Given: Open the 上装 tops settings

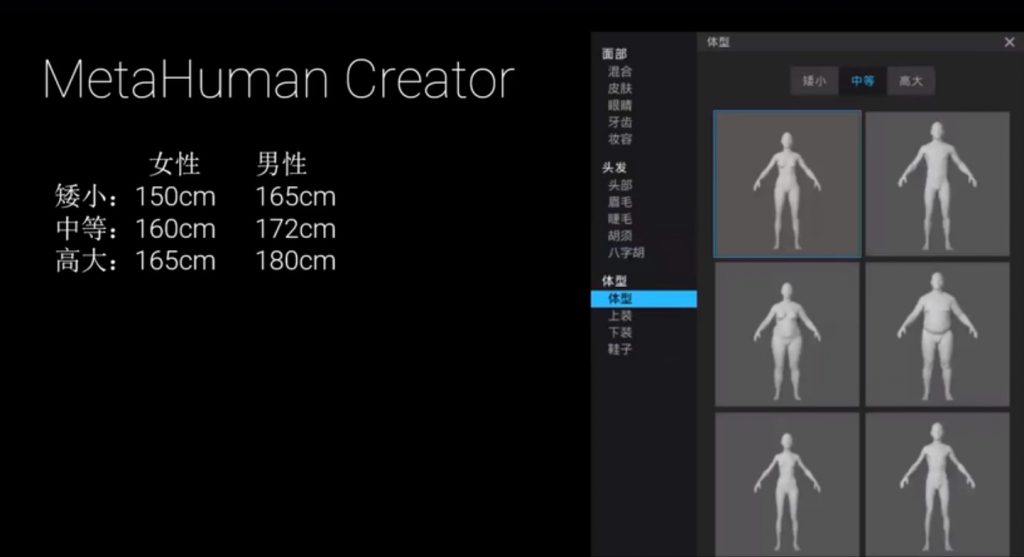Looking at the screenshot, I should (x=620, y=315).
